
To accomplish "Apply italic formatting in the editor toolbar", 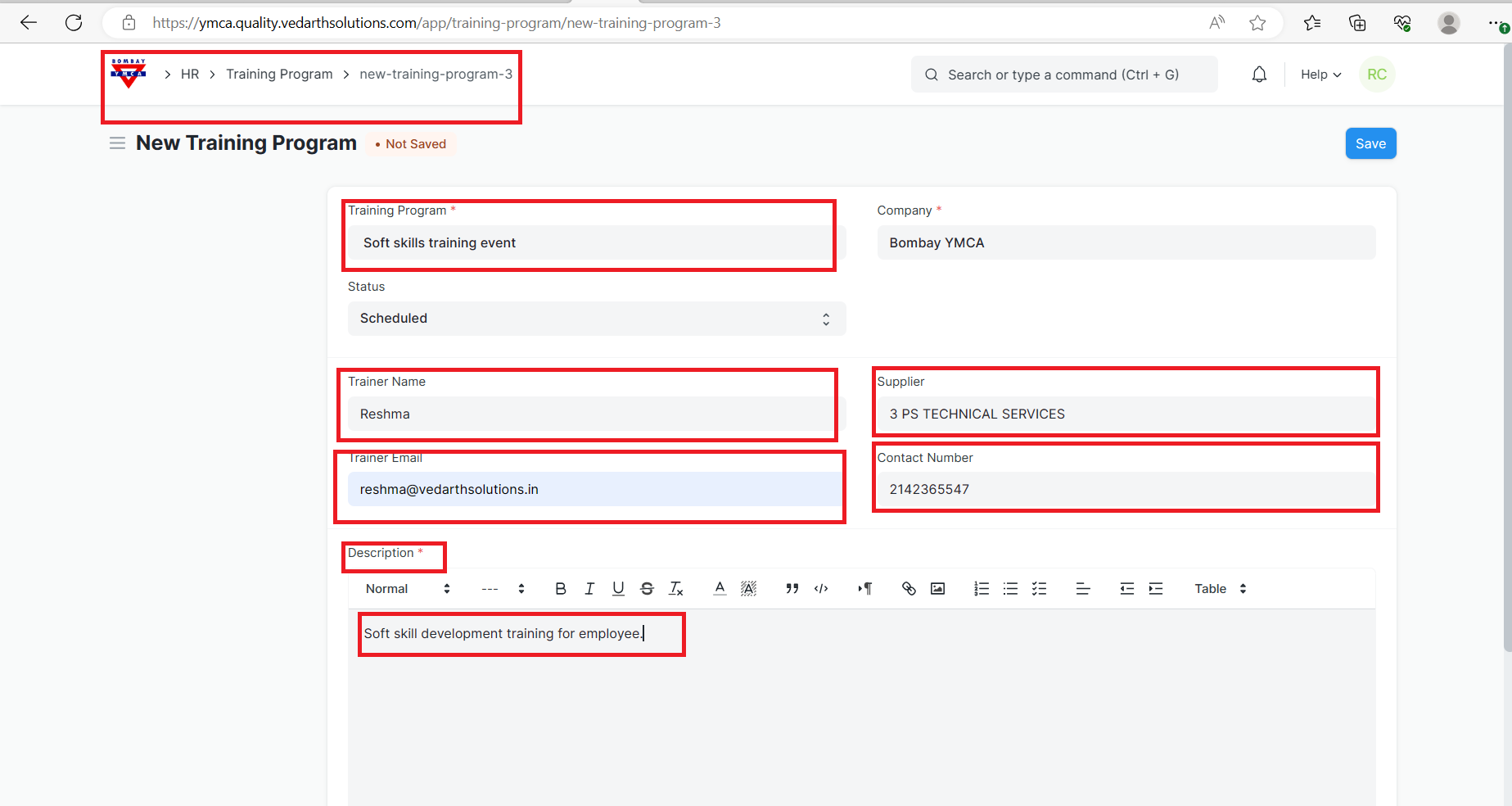I will (589, 589).
